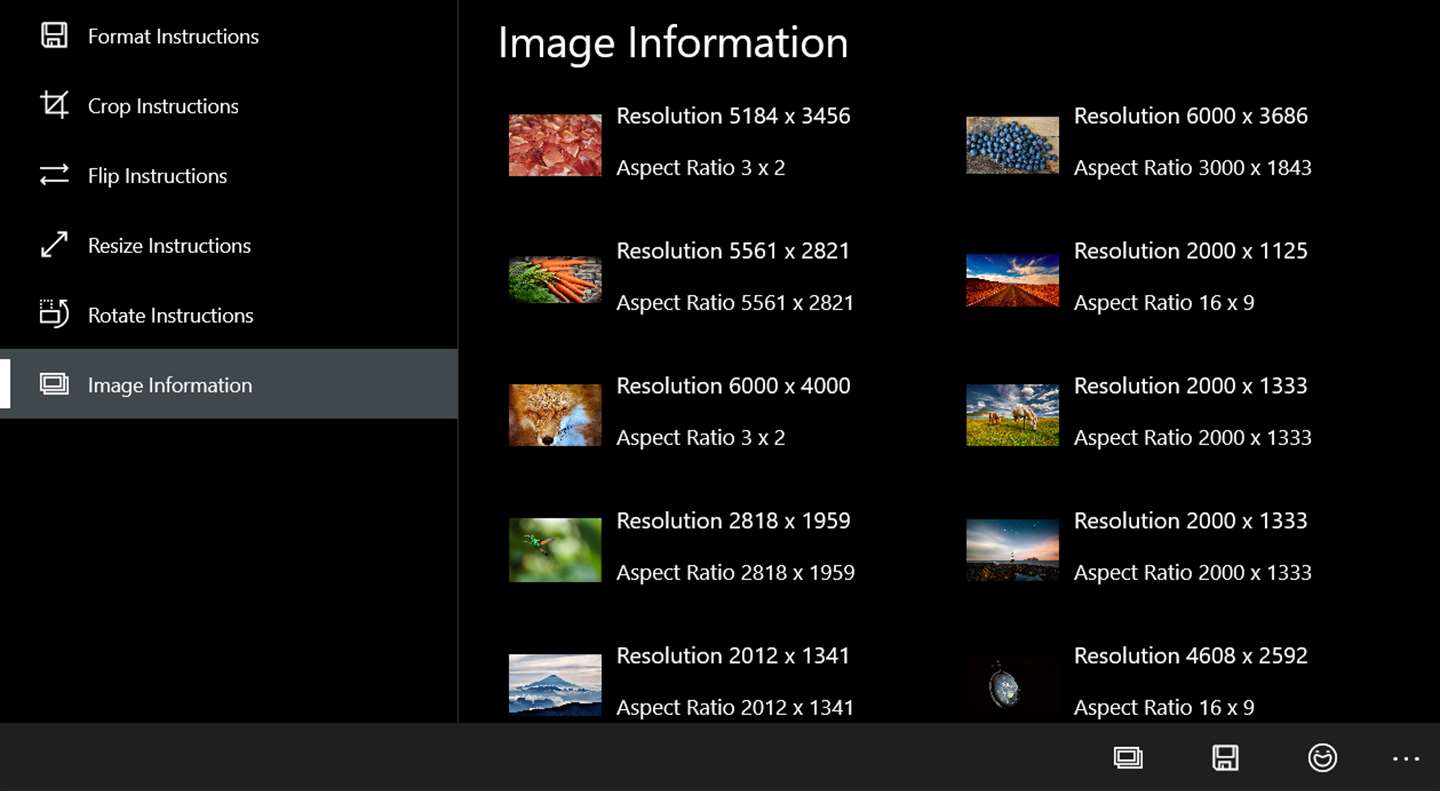Open the more options ellipsis menu
The height and width of the screenshot is (791, 1440).
(1406, 759)
